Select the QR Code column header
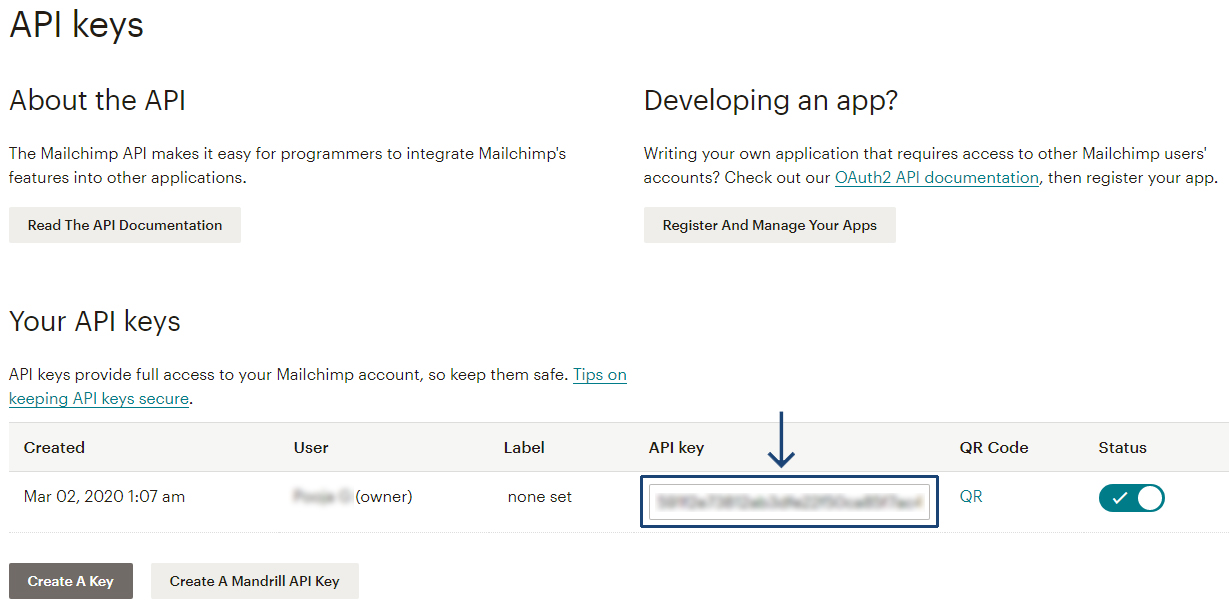The image size is (1229, 602). point(994,447)
